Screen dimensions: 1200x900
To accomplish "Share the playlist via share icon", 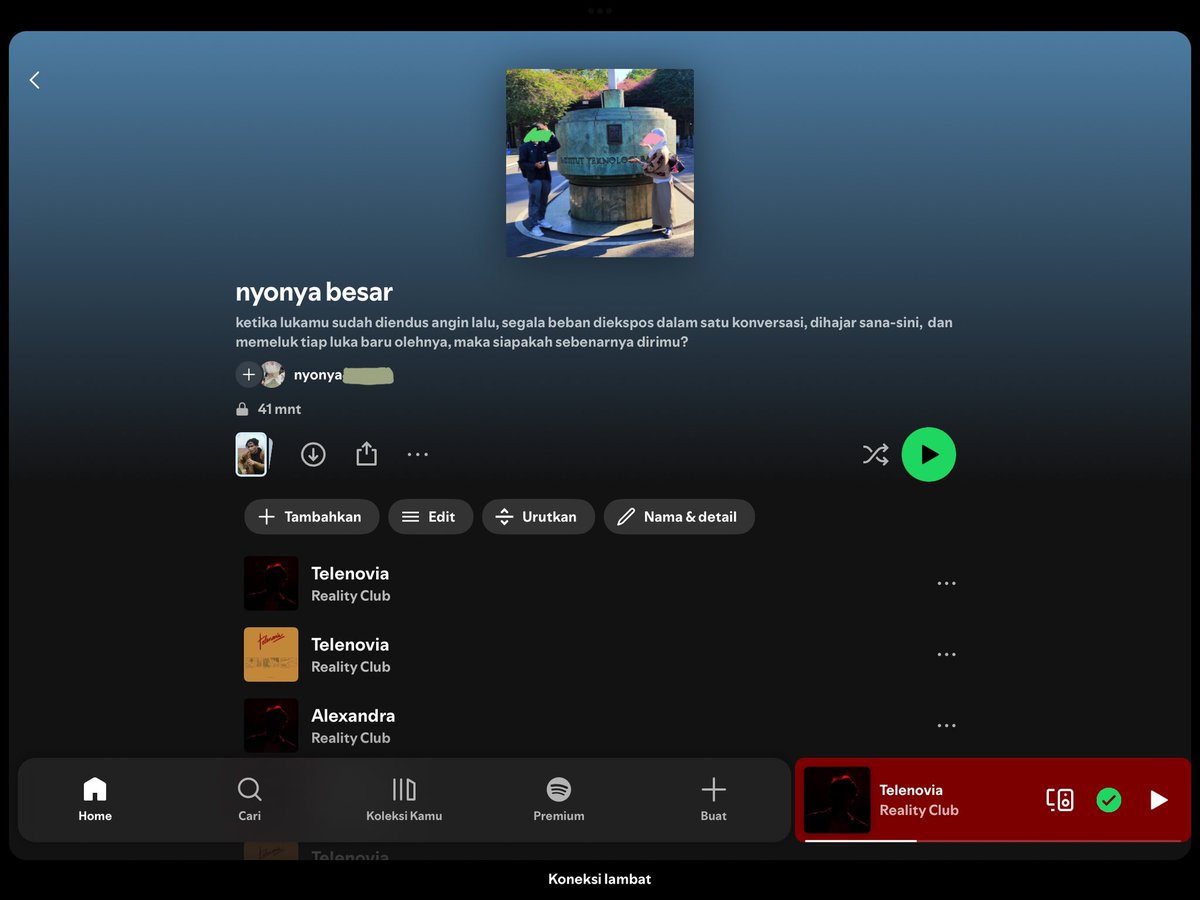I will click(367, 454).
